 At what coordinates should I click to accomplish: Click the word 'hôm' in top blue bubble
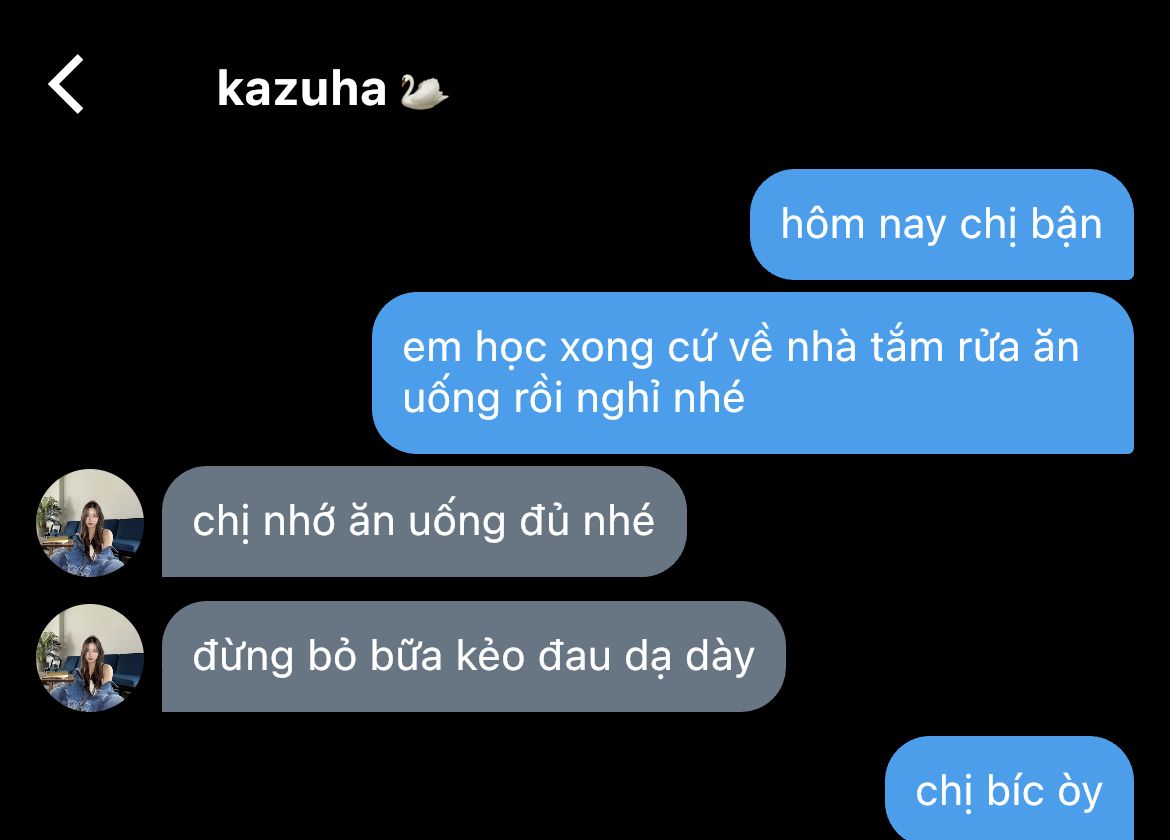822,224
